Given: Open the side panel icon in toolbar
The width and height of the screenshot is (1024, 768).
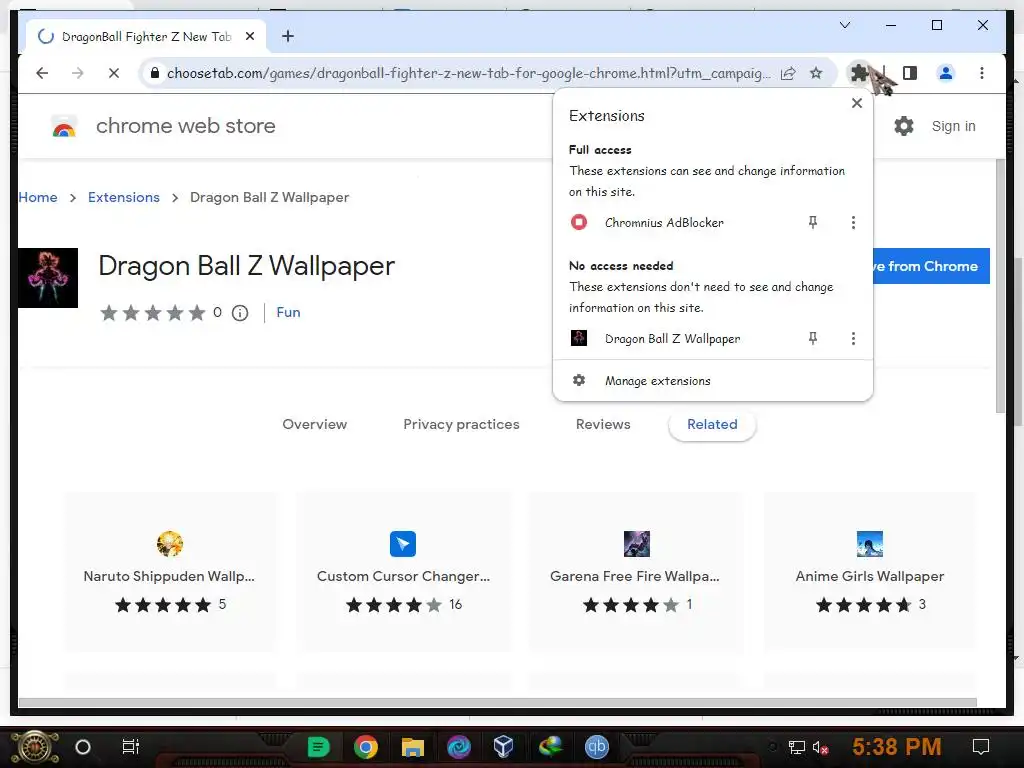Looking at the screenshot, I should 910,72.
